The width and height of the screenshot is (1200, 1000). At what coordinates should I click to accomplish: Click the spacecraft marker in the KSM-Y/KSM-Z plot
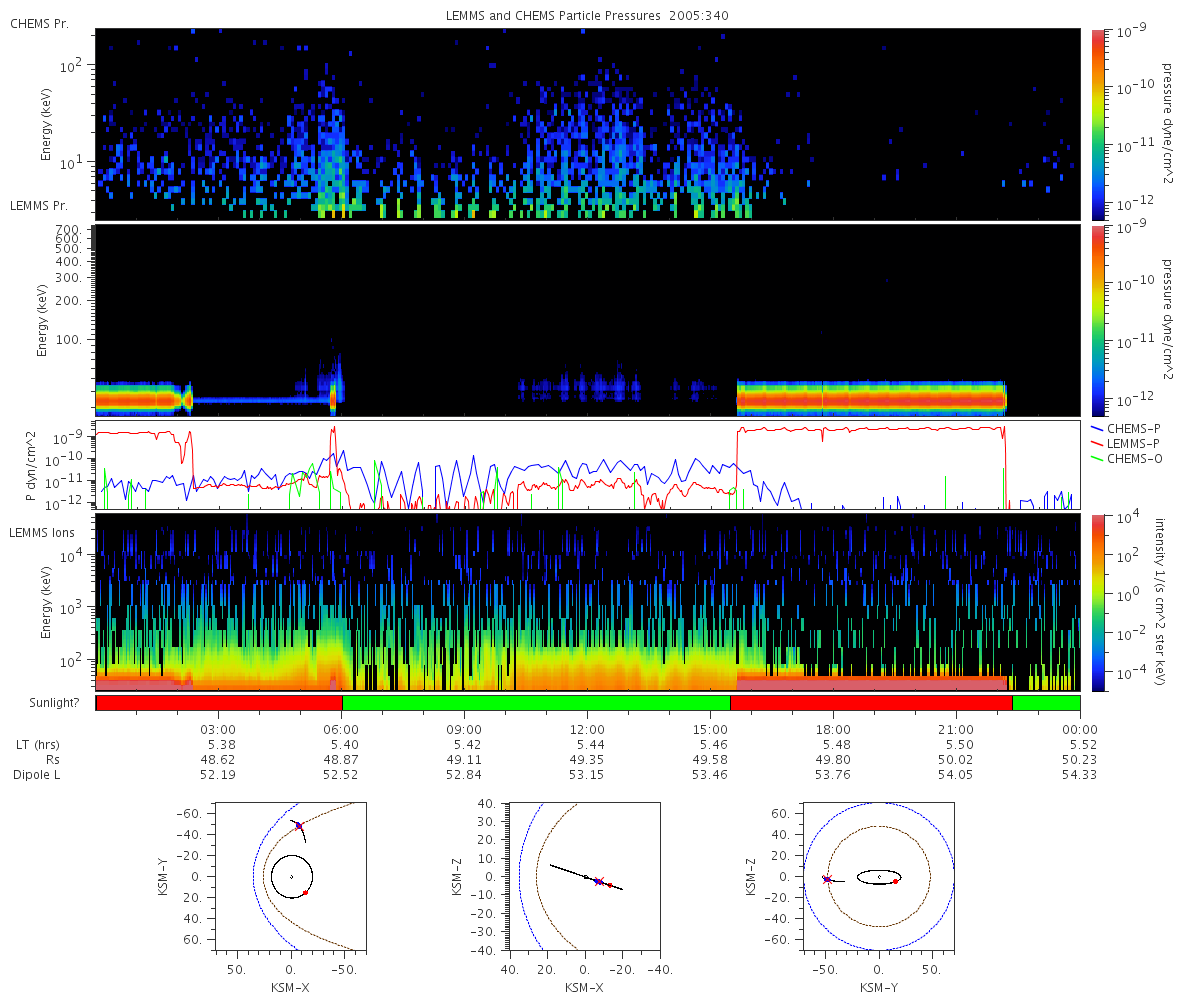tap(826, 879)
